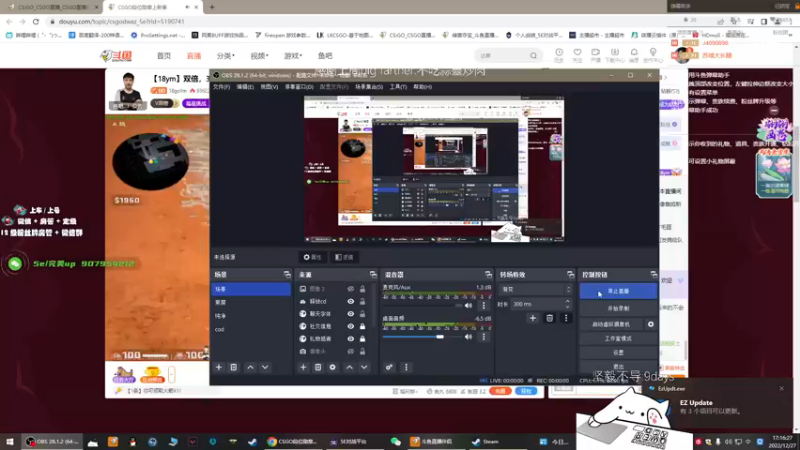Image resolution: width=800 pixels, height=450 pixels.
Task: Open OBS View menu
Action: pyautogui.click(x=269, y=87)
